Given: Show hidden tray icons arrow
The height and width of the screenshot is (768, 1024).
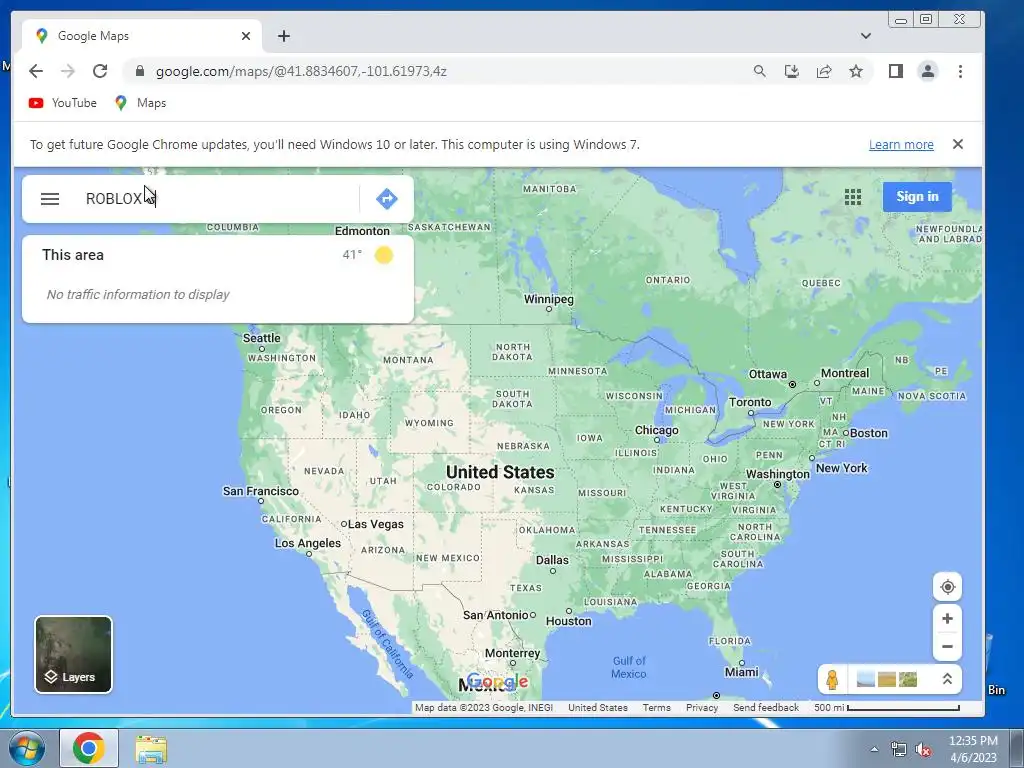Looking at the screenshot, I should click(874, 749).
